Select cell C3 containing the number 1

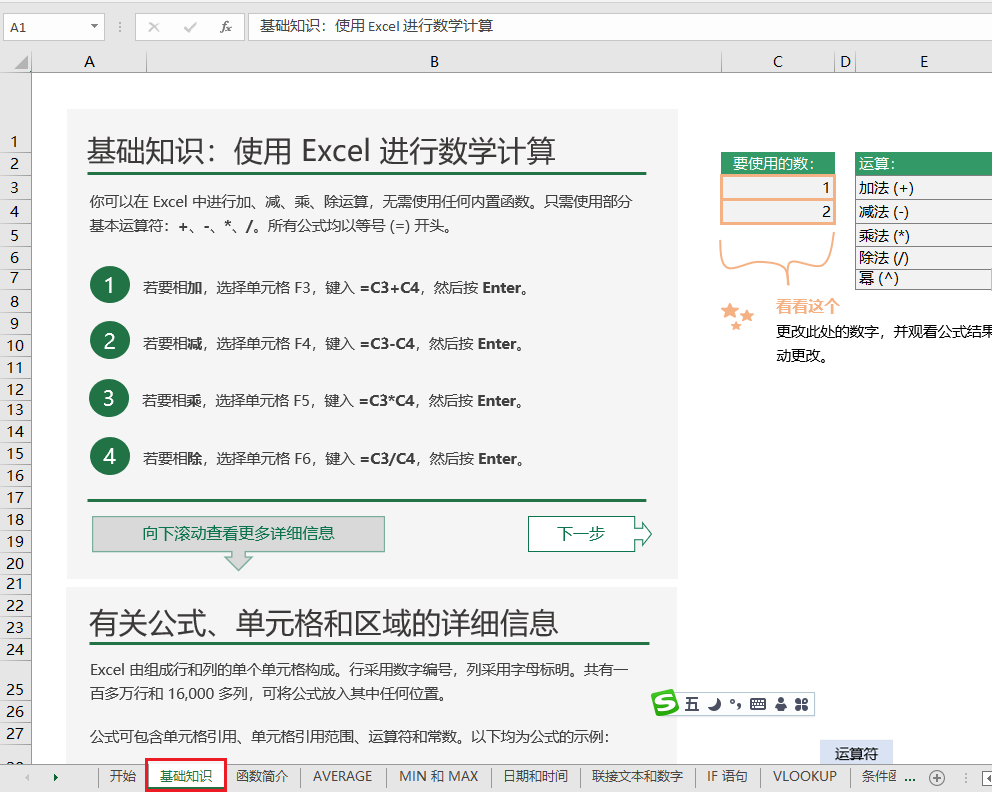[x=777, y=188]
